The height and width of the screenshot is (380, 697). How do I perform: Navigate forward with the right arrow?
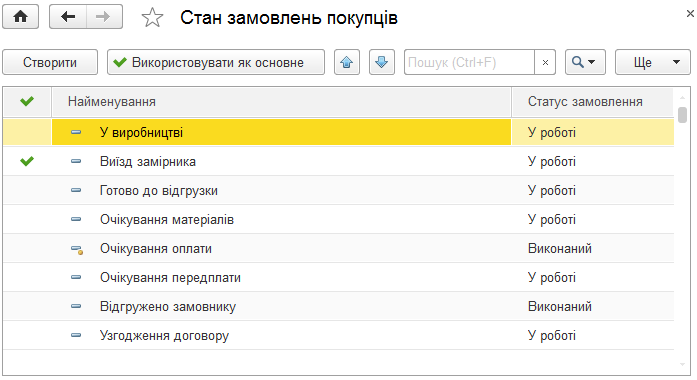[x=104, y=17]
